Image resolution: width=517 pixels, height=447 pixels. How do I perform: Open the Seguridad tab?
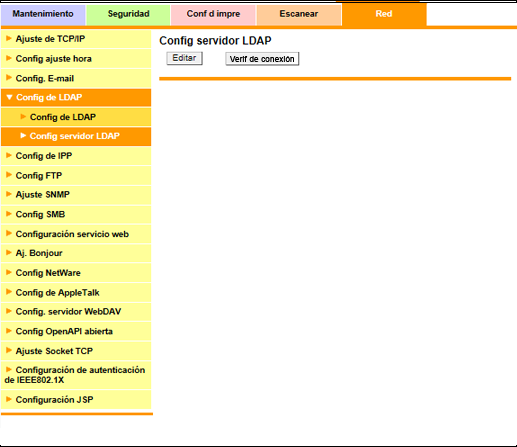128,14
